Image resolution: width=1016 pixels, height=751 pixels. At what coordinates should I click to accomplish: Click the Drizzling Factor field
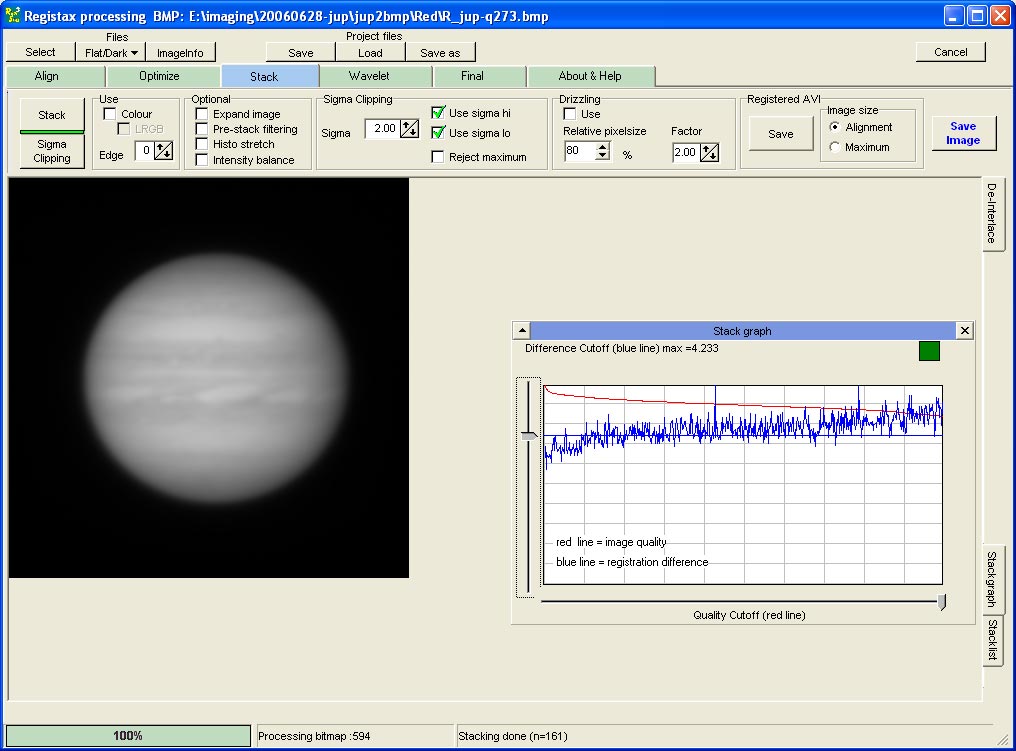pyautogui.click(x=686, y=152)
